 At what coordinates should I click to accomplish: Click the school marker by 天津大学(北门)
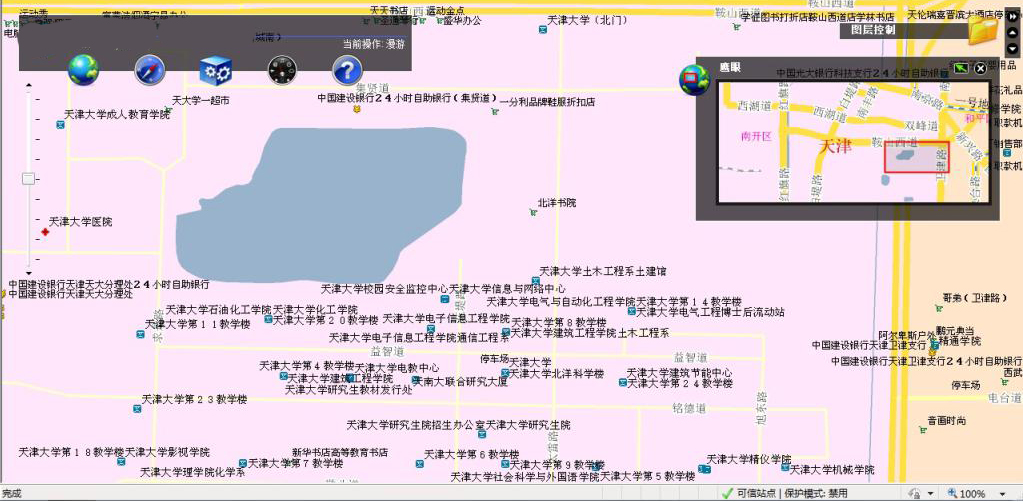click(x=543, y=29)
